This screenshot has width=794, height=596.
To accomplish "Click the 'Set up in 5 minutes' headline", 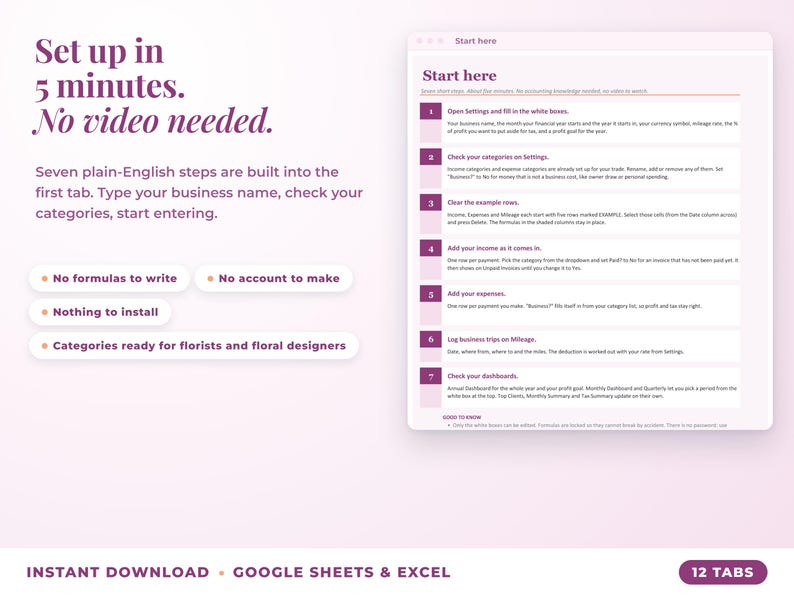I will [110, 68].
